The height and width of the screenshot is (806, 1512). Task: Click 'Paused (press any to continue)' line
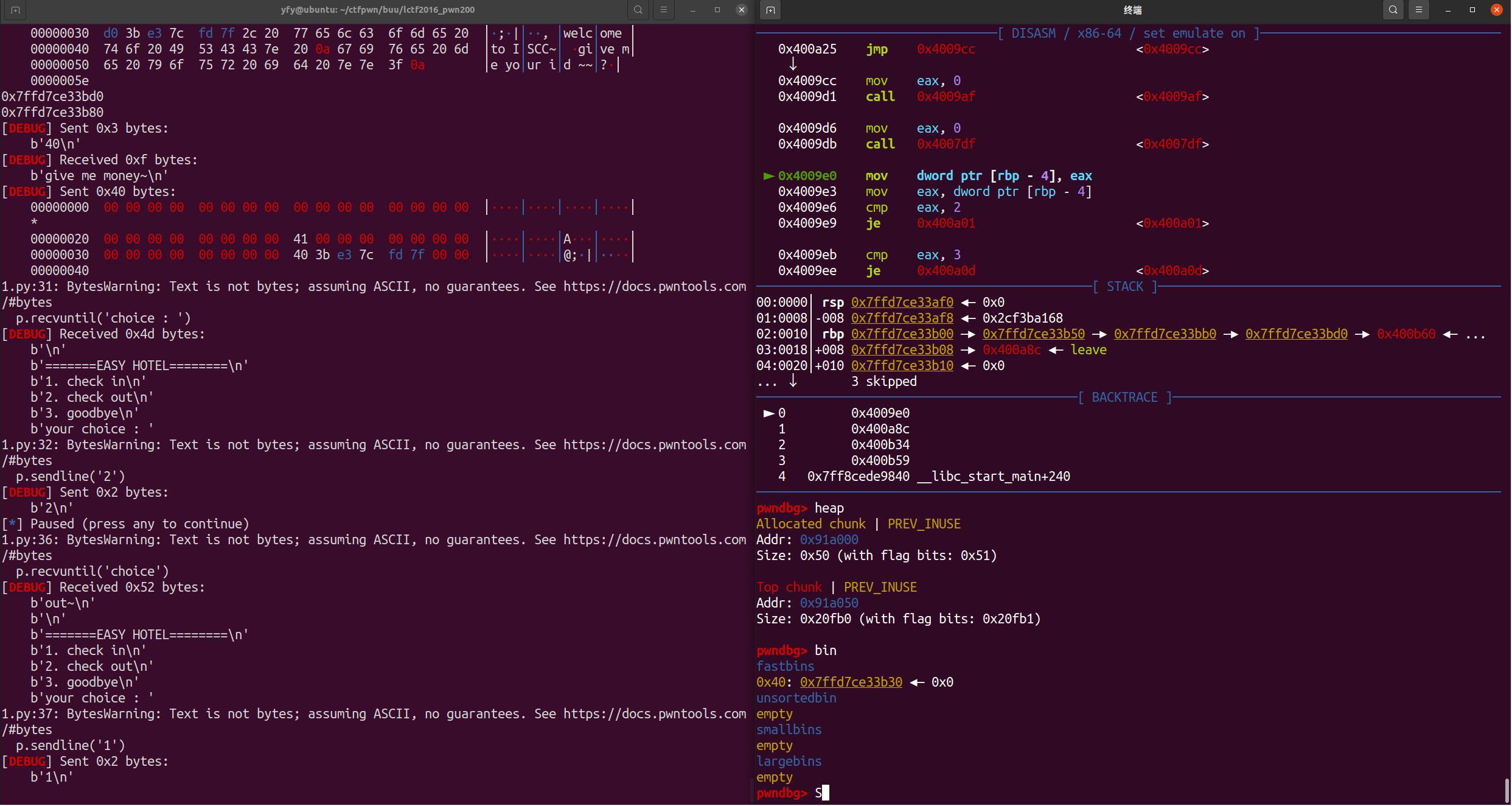(x=125, y=524)
